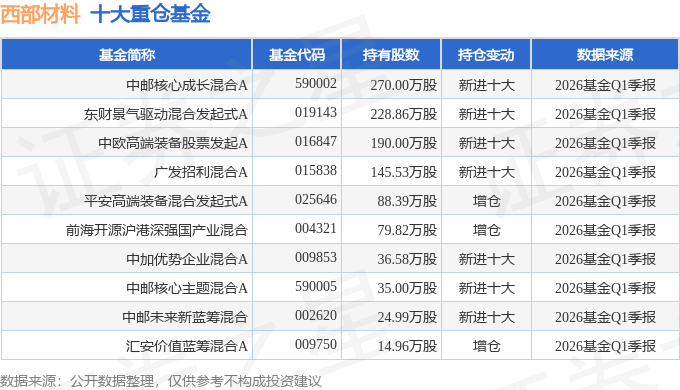Click 2026基金Q1季报 in the 016847 row
The width and height of the screenshot is (680, 390).
pyautogui.click(x=605, y=143)
